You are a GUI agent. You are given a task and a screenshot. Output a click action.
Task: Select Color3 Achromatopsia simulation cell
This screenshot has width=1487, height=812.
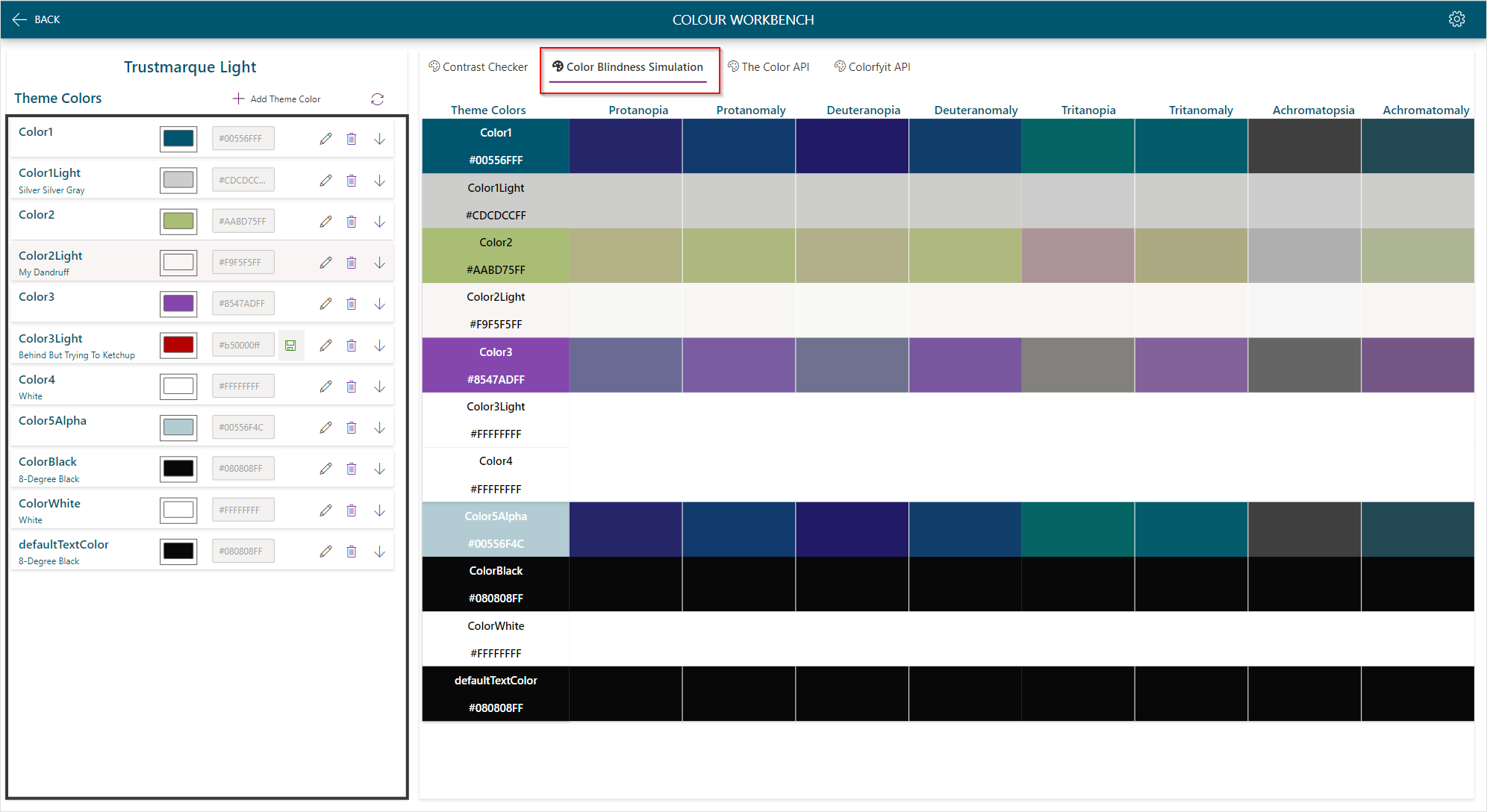pos(1304,366)
